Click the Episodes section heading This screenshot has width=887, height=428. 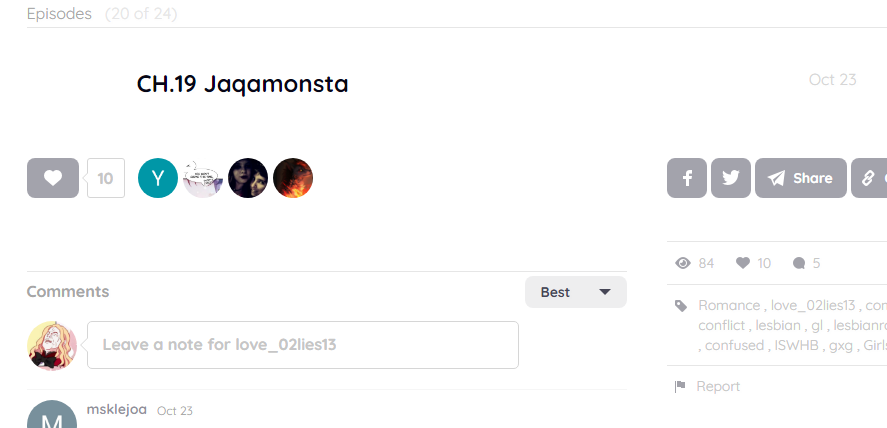59,14
